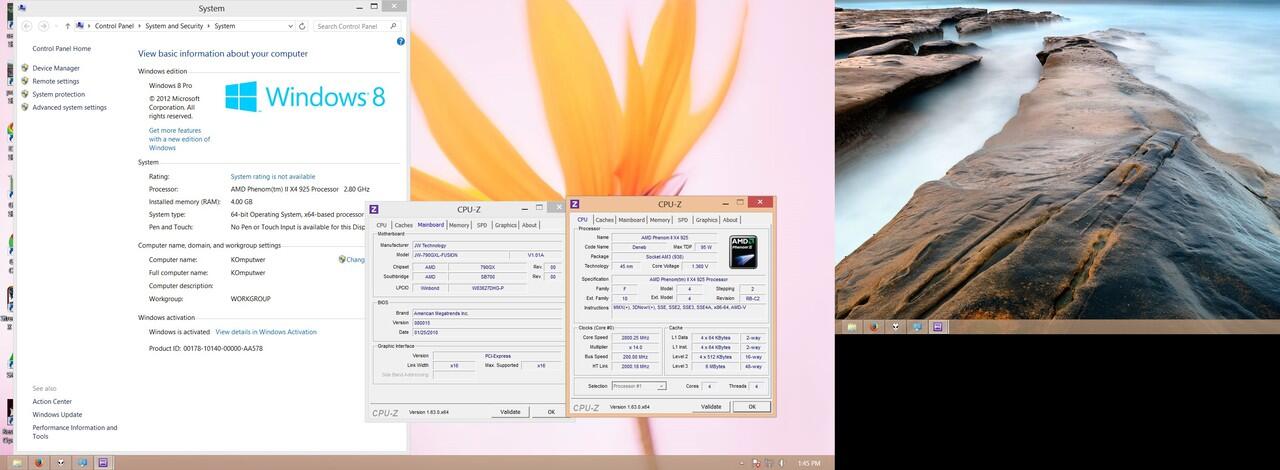Open Remote settings from the sidebar

[56, 81]
